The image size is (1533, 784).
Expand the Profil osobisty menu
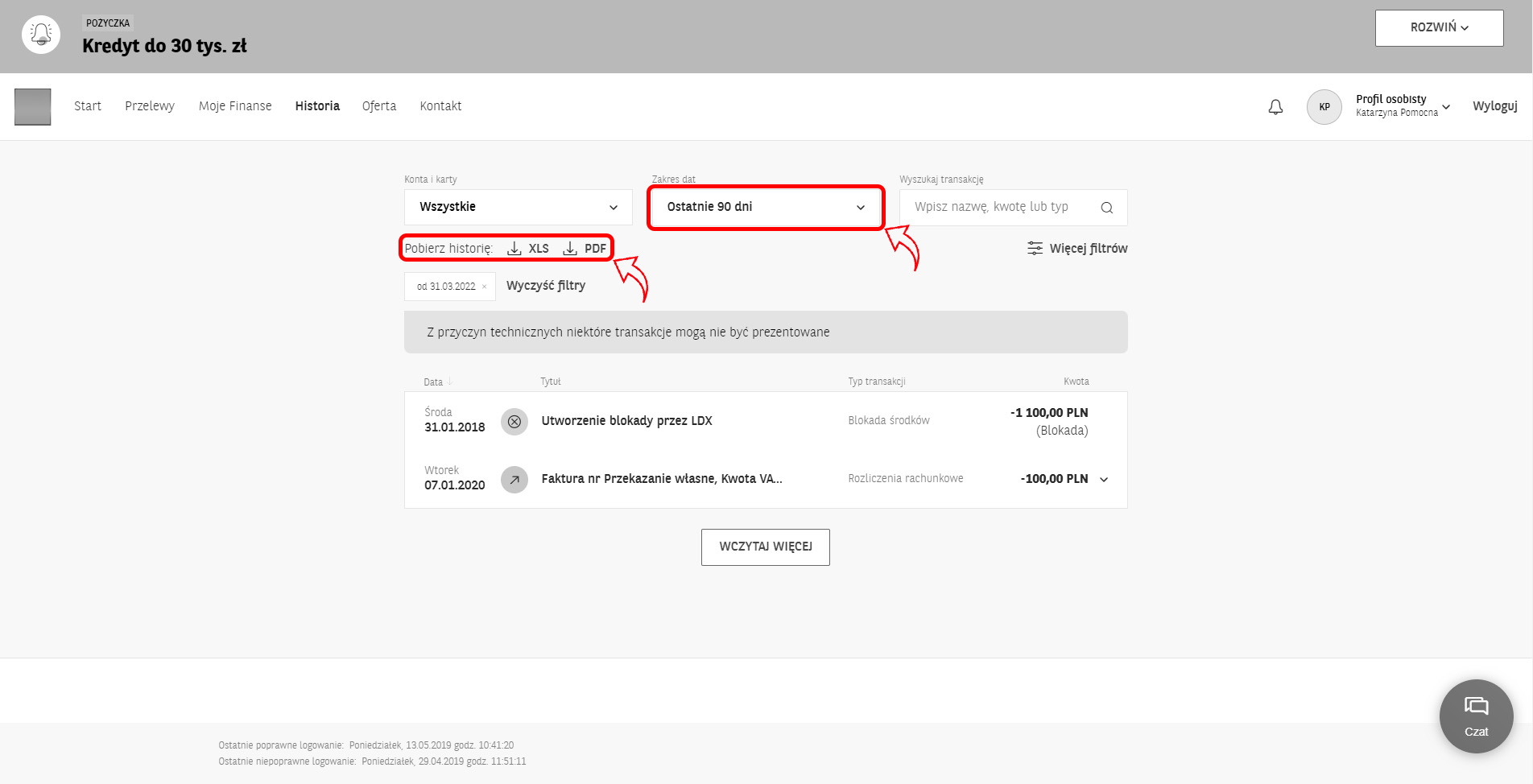pos(1446,107)
